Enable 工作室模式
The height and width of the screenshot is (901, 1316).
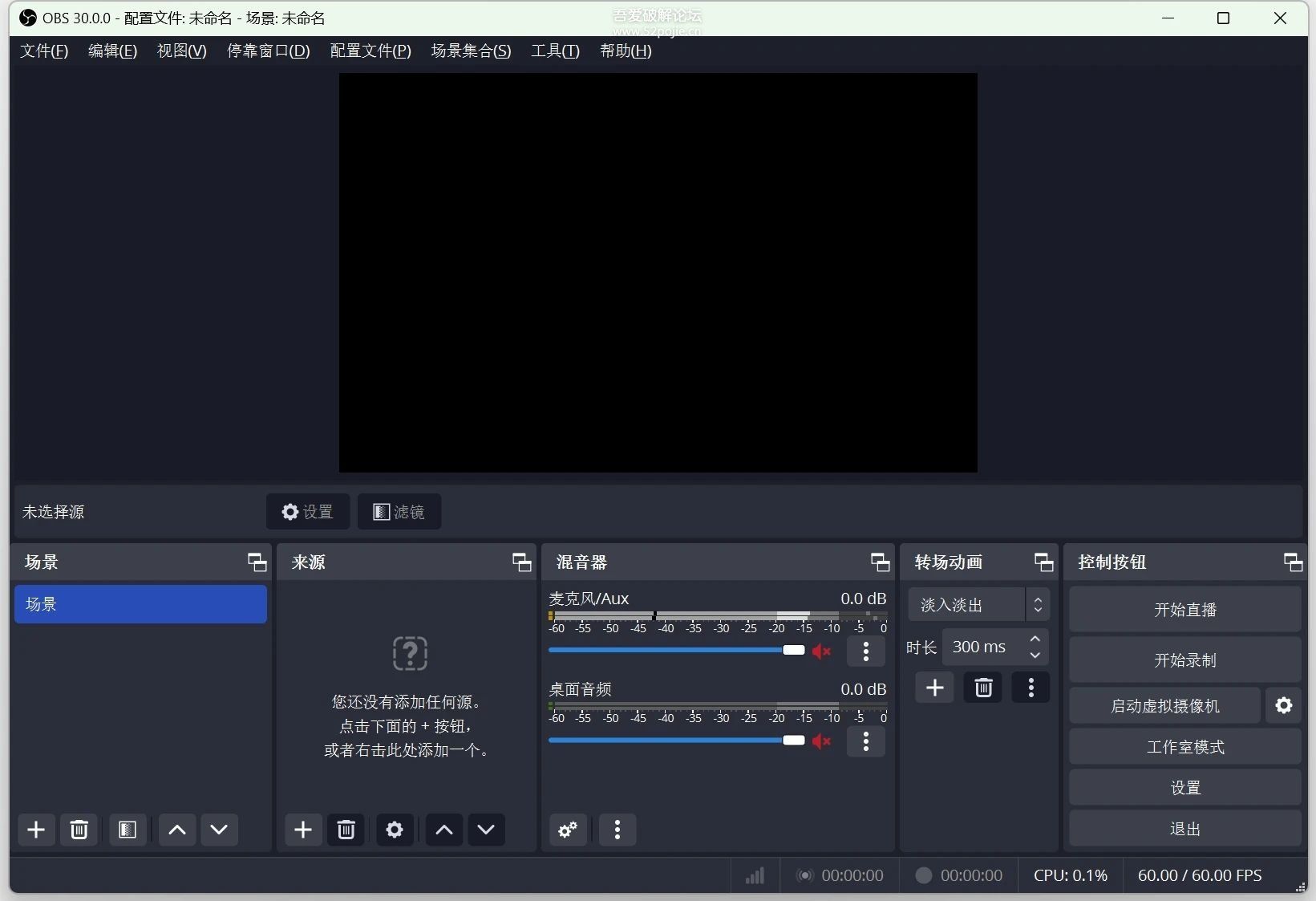pyautogui.click(x=1184, y=746)
